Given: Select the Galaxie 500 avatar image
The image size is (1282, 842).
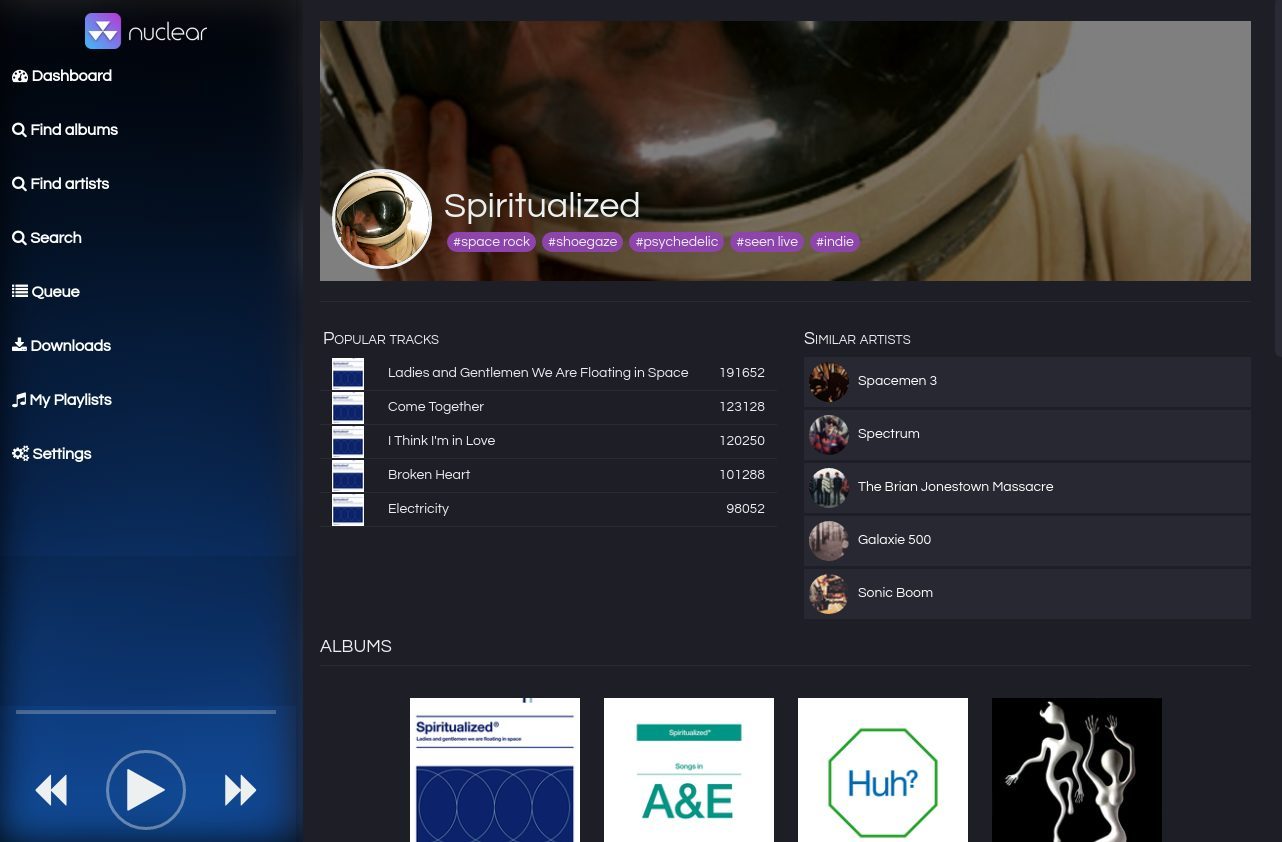Looking at the screenshot, I should click(x=829, y=541).
